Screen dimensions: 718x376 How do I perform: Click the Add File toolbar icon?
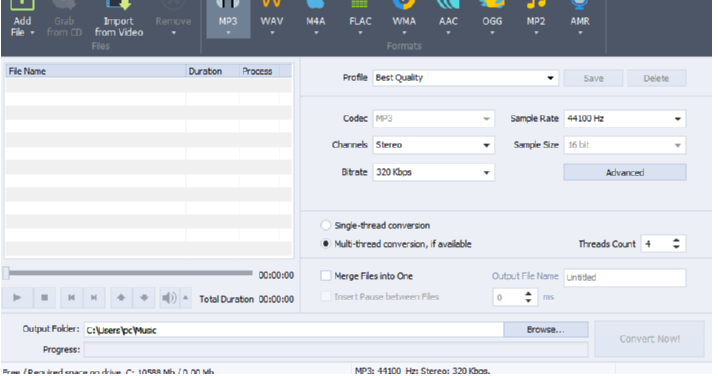point(22,19)
